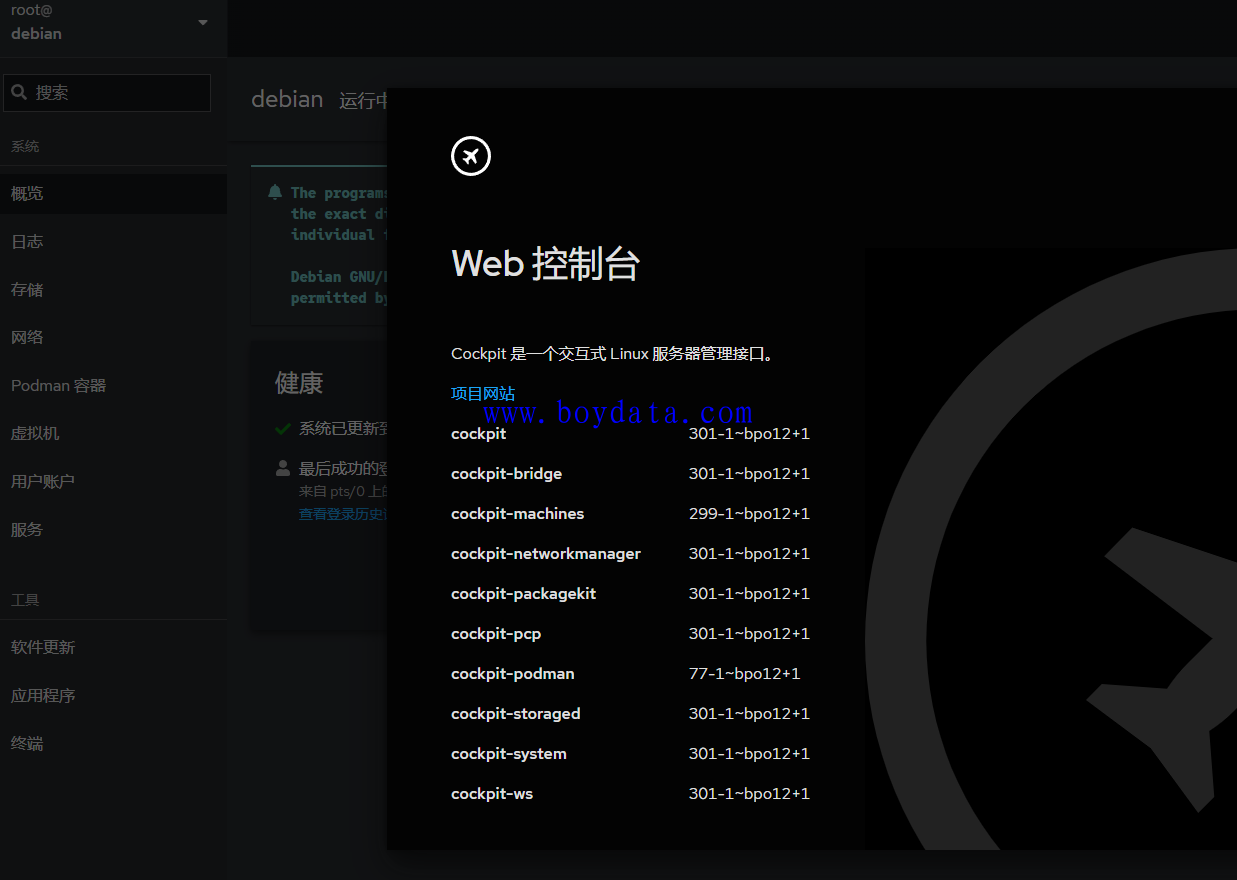Screen dimensions: 1237x880
Task: Open the 网络 page
Action: tap(113, 338)
